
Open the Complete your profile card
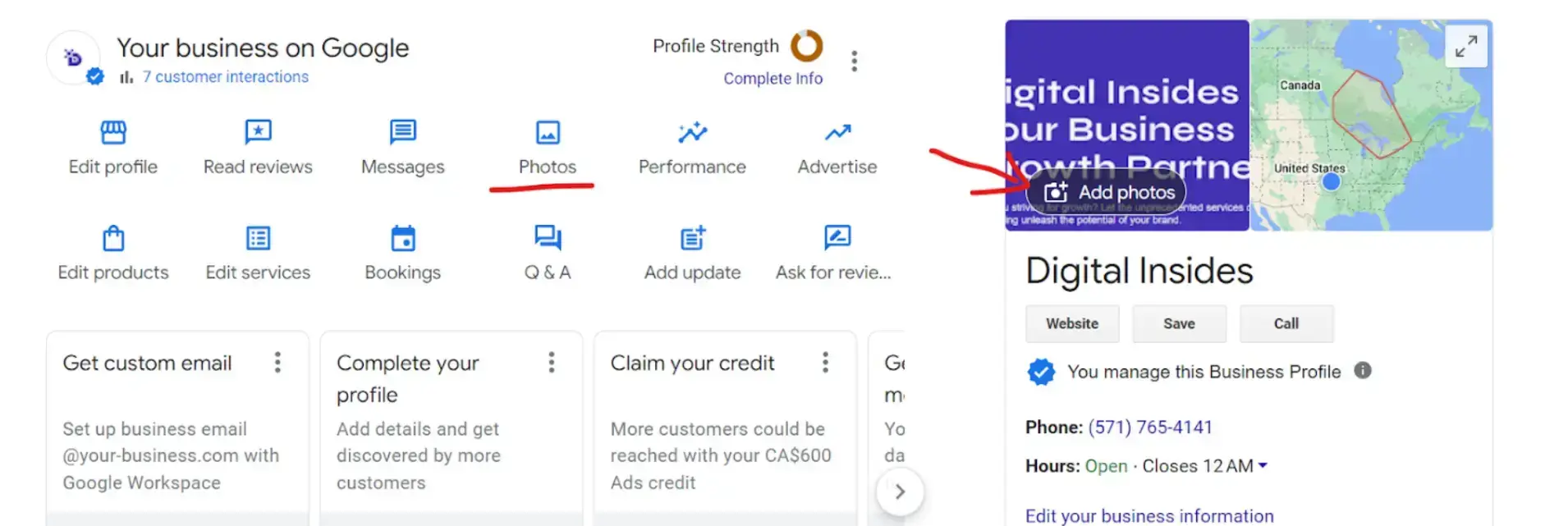coord(451,427)
